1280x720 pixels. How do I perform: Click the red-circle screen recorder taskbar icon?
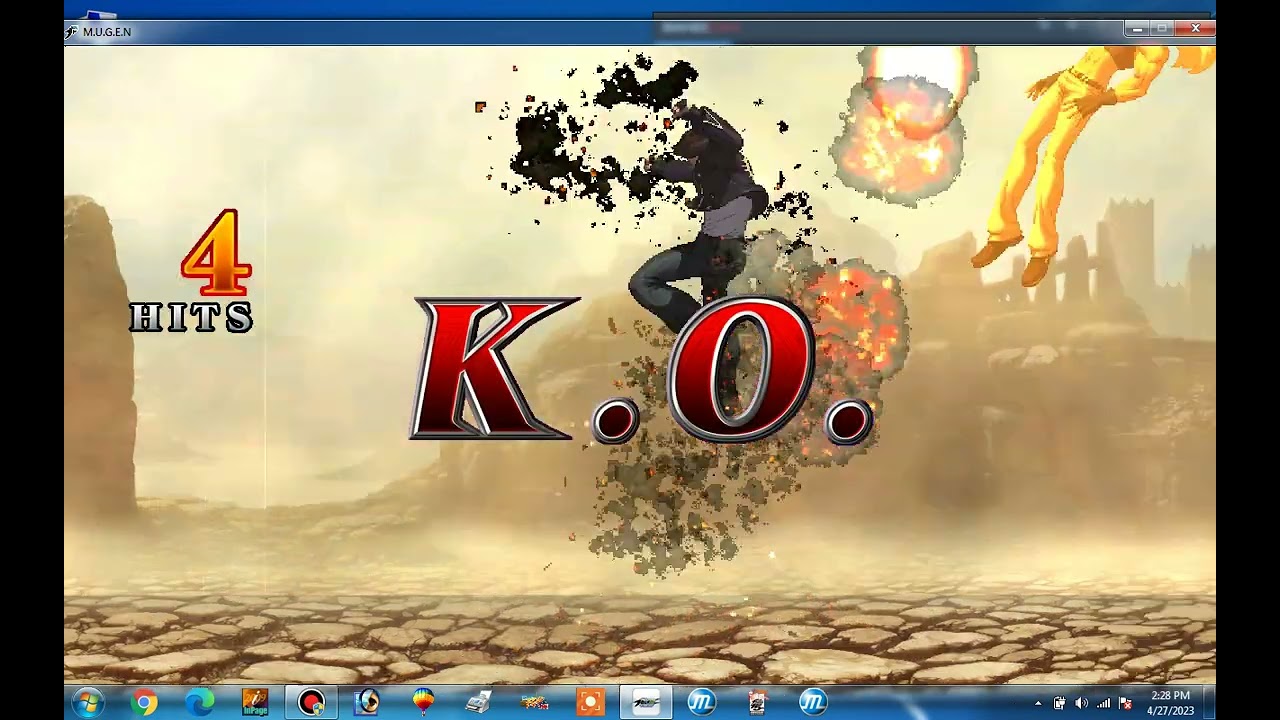(312, 703)
